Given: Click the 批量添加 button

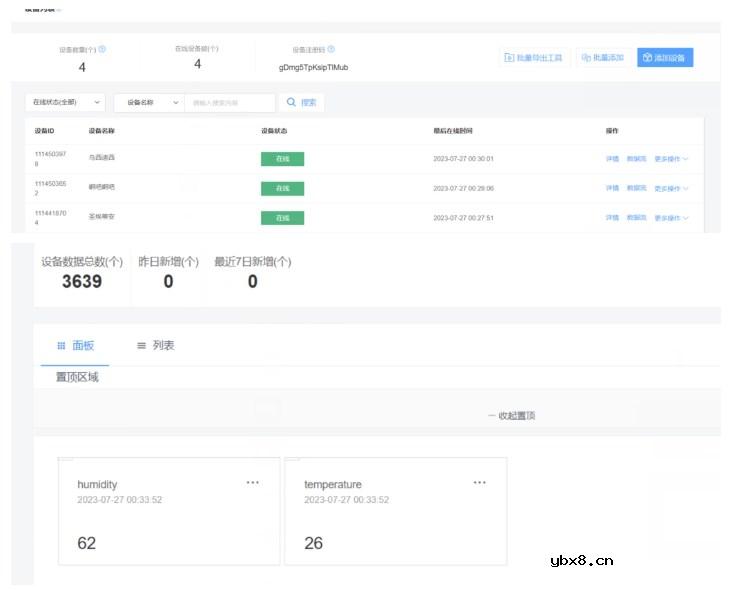Looking at the screenshot, I should pos(602,58).
